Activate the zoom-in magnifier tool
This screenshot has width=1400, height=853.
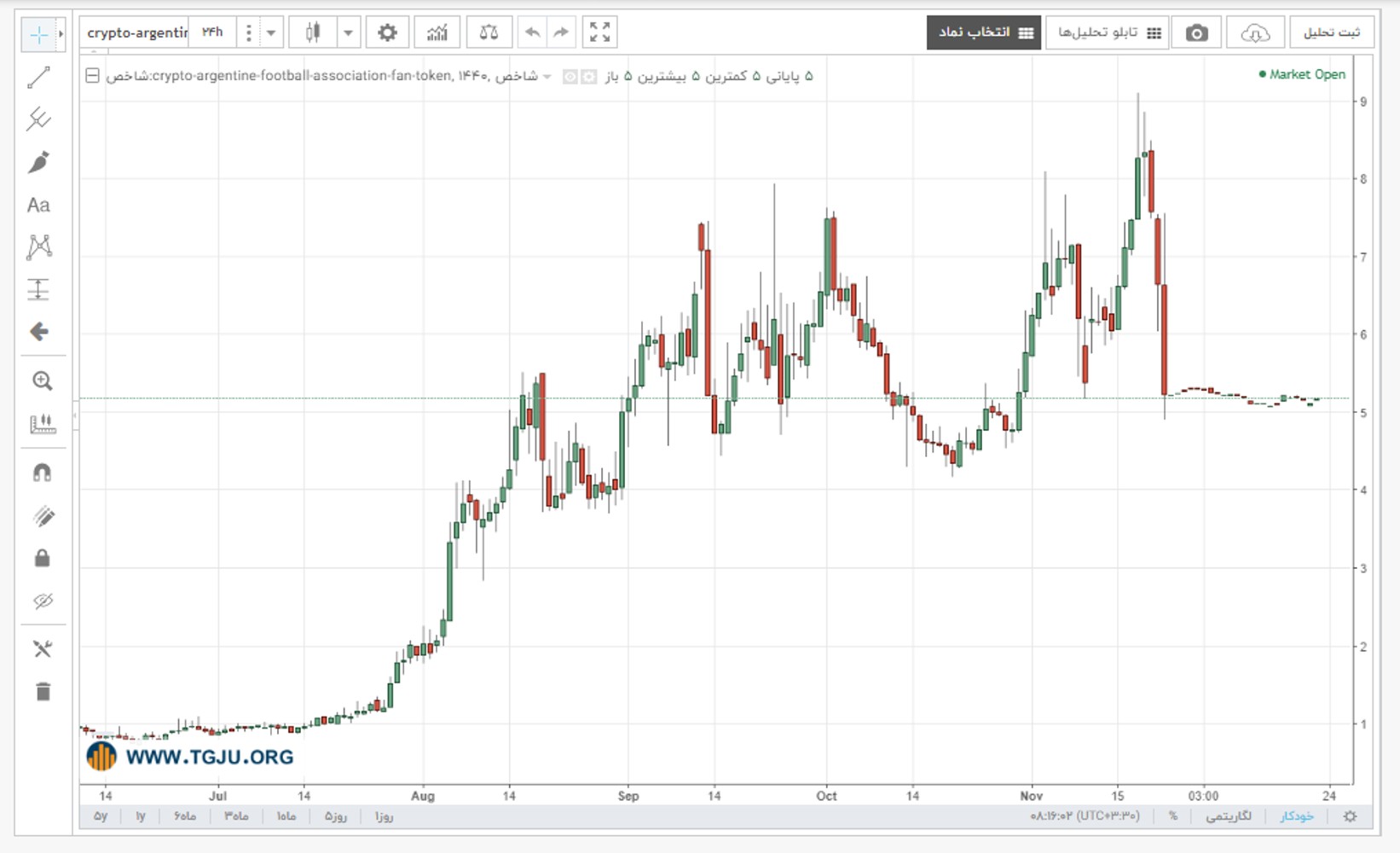(42, 380)
